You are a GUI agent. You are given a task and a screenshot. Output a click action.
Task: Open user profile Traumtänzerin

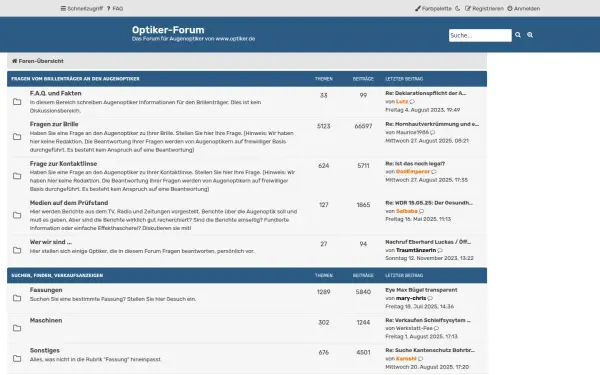(416, 250)
